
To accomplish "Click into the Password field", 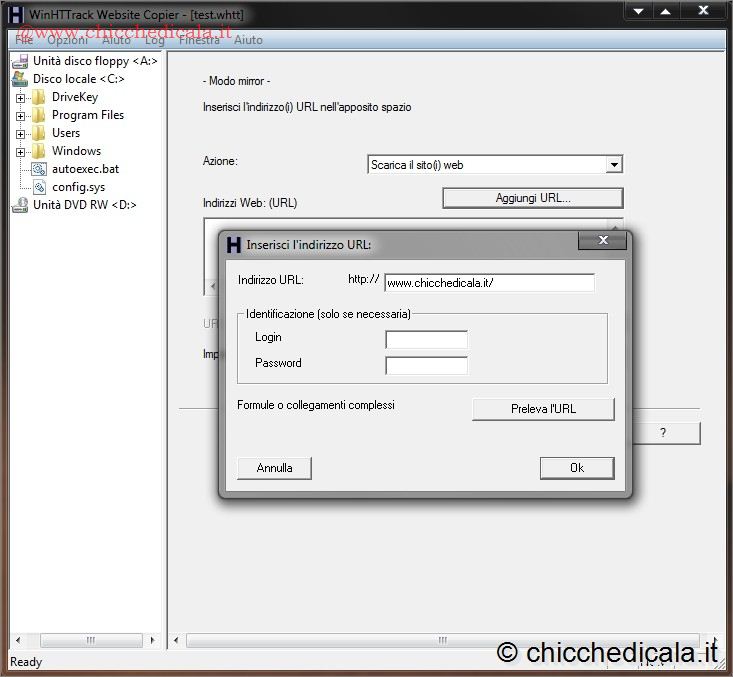I will coord(426,365).
